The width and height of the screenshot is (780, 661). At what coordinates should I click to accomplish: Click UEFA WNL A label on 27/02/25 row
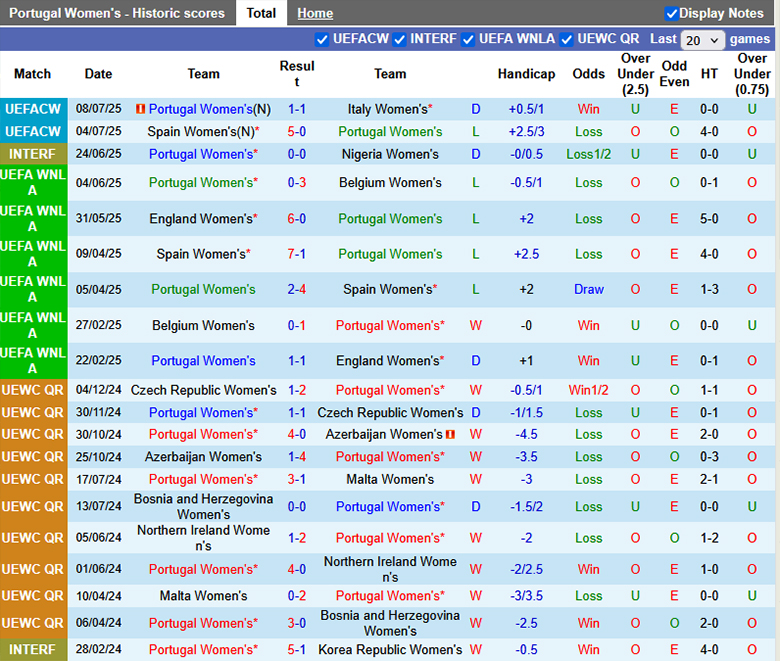click(x=33, y=325)
